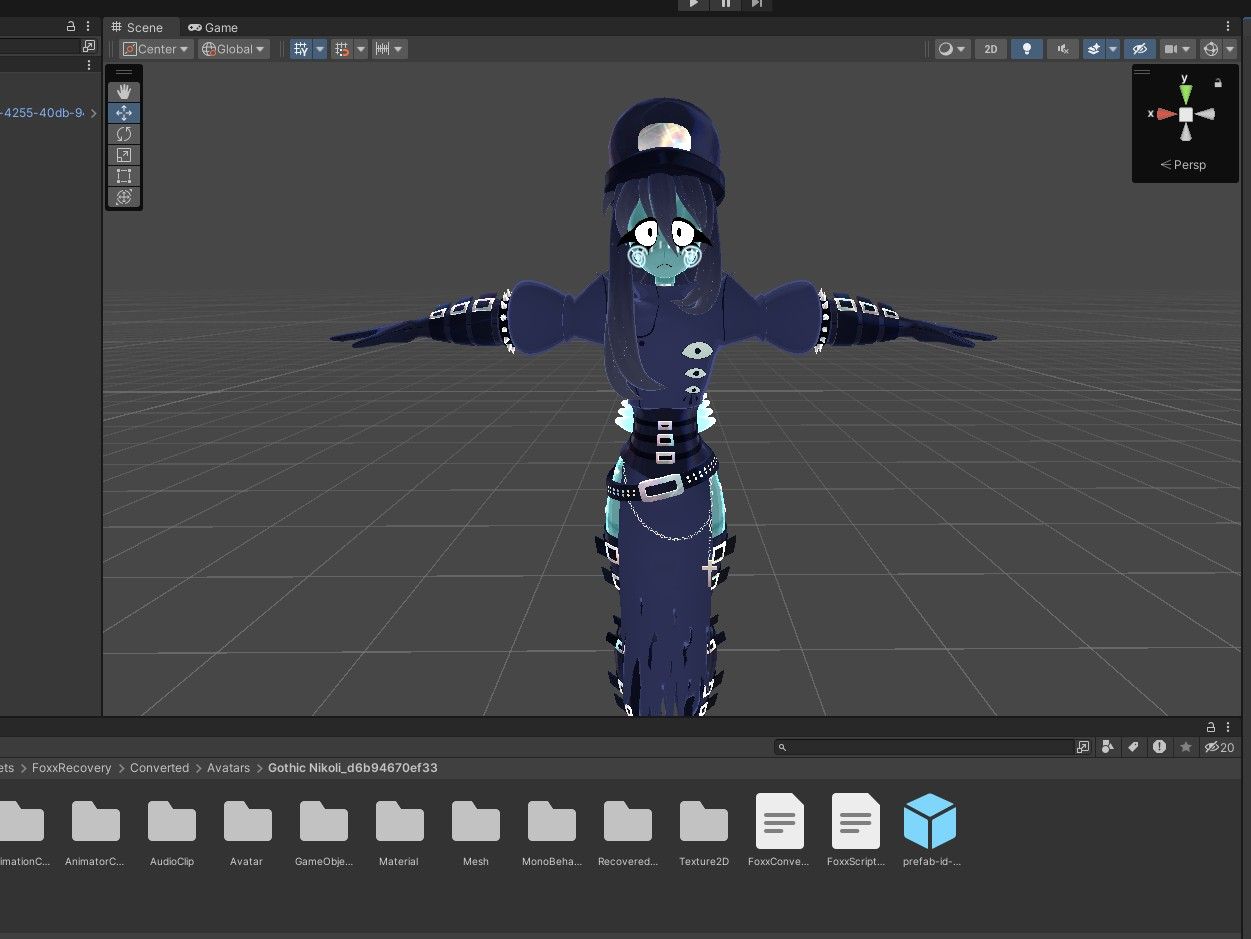Select the Rotate tool
Screen dimensions: 1251x939
point(124,134)
